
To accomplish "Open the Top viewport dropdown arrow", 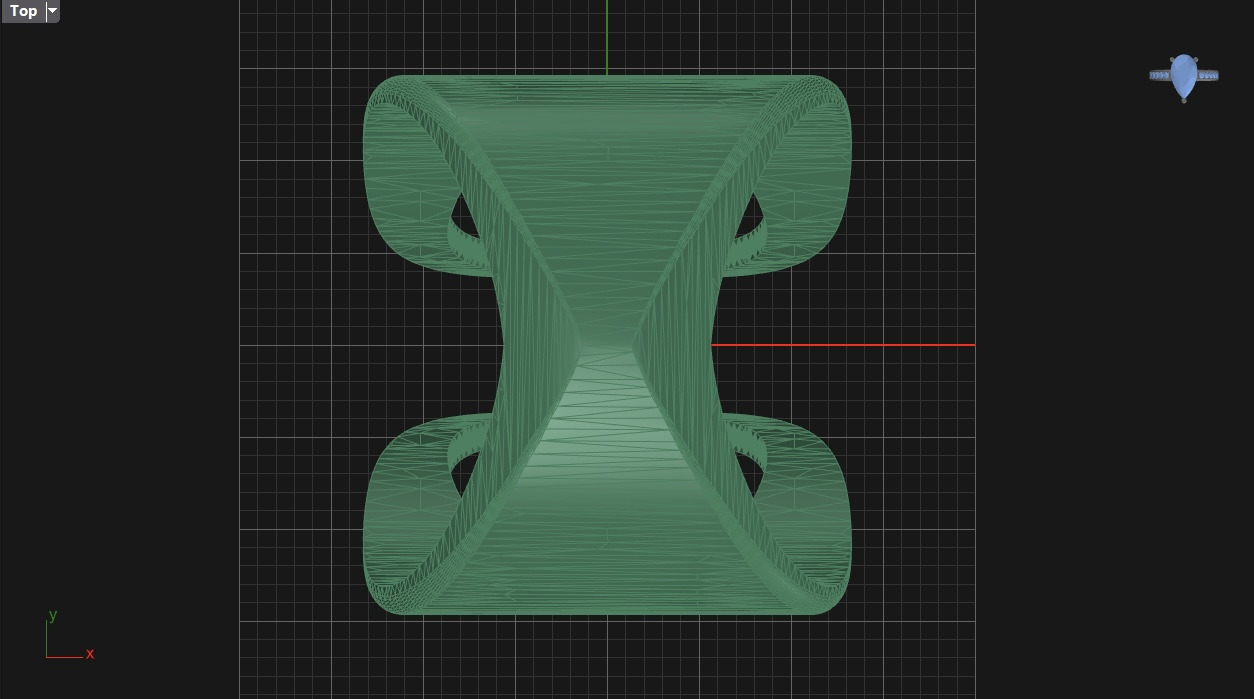I will [x=53, y=11].
